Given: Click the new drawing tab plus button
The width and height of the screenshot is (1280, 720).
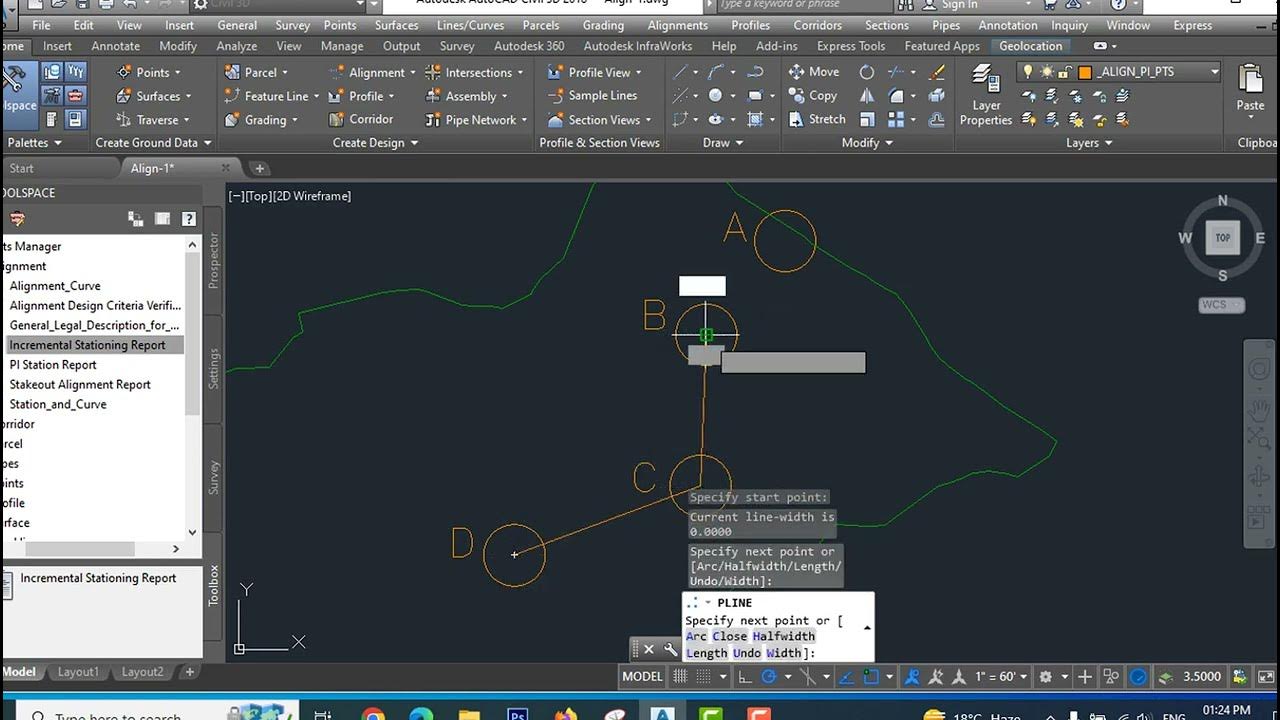Looking at the screenshot, I should pos(259,168).
